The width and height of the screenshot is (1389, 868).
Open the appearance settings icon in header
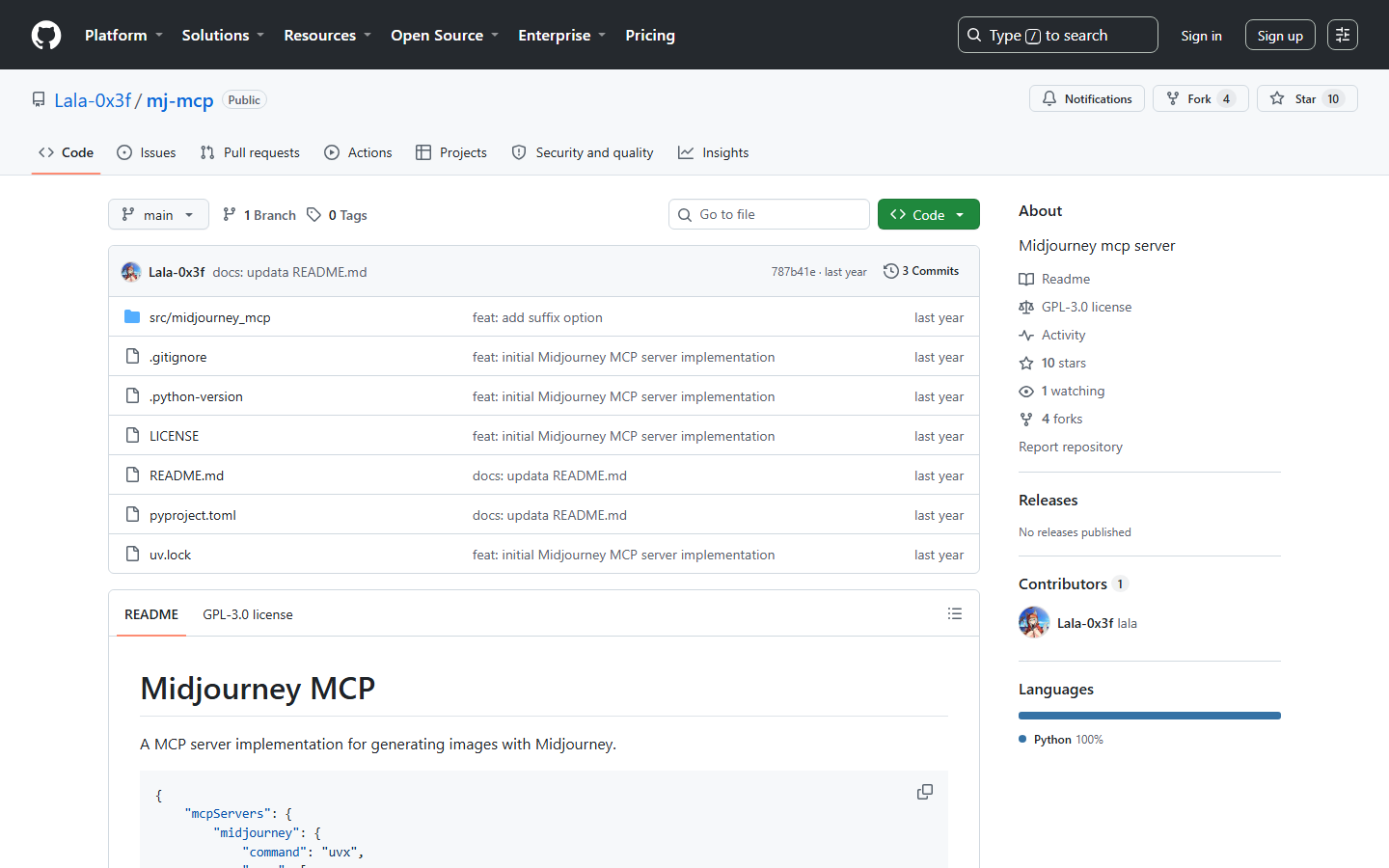1343,35
